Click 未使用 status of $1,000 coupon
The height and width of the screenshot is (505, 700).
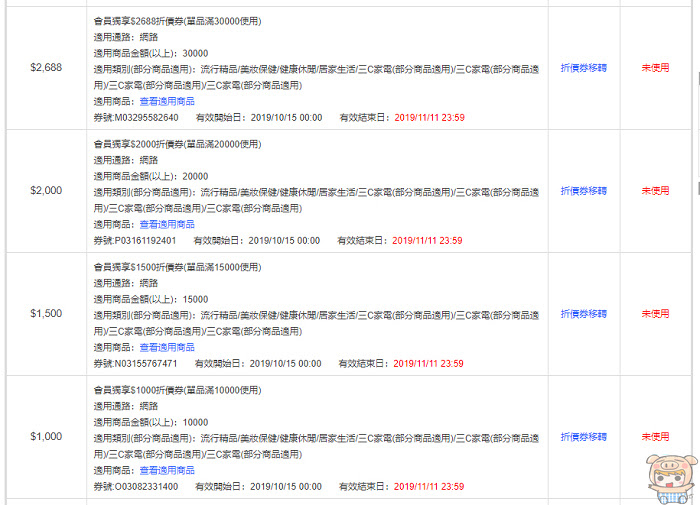pos(655,437)
